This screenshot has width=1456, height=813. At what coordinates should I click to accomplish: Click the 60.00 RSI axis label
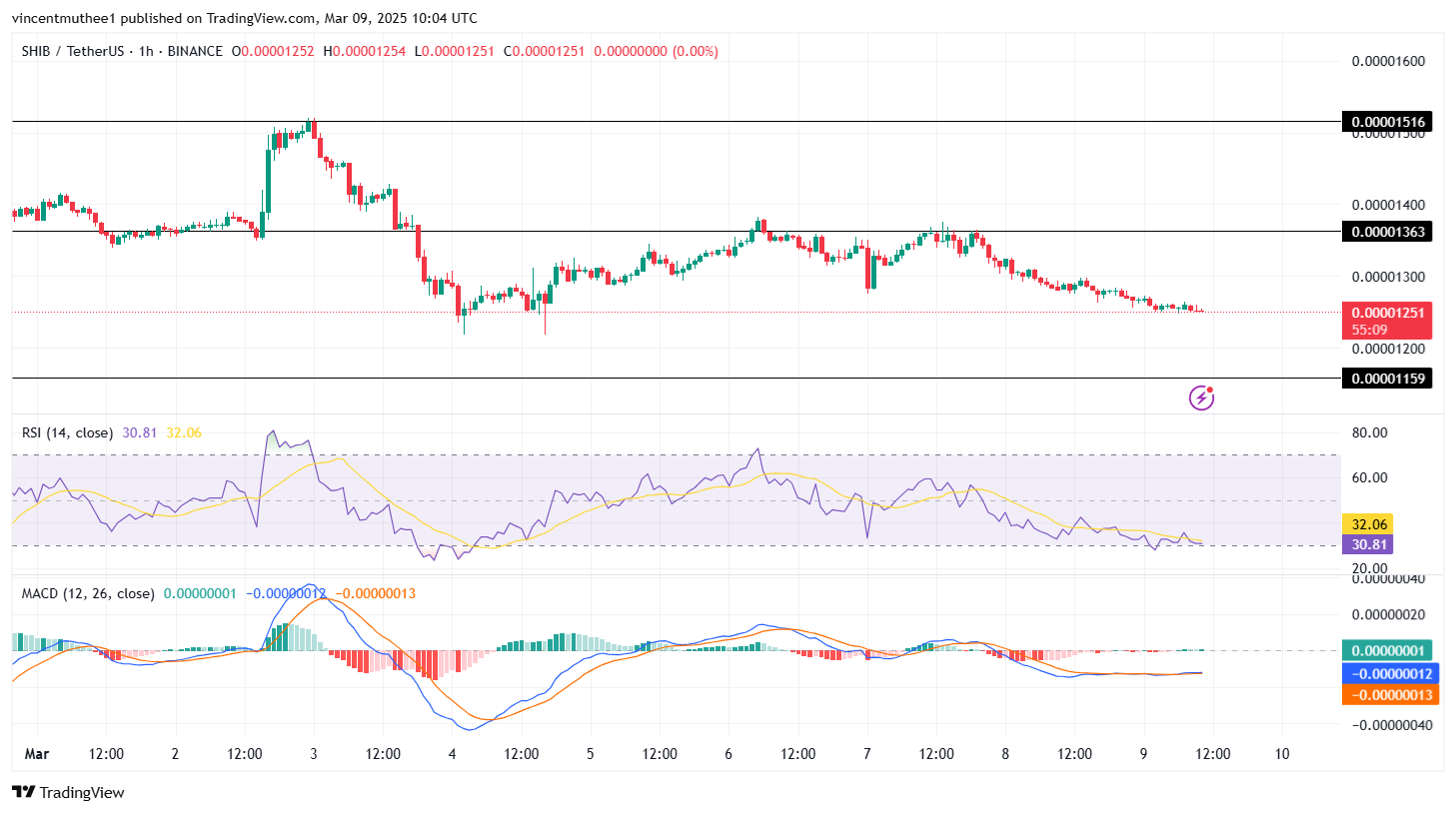pos(1369,477)
